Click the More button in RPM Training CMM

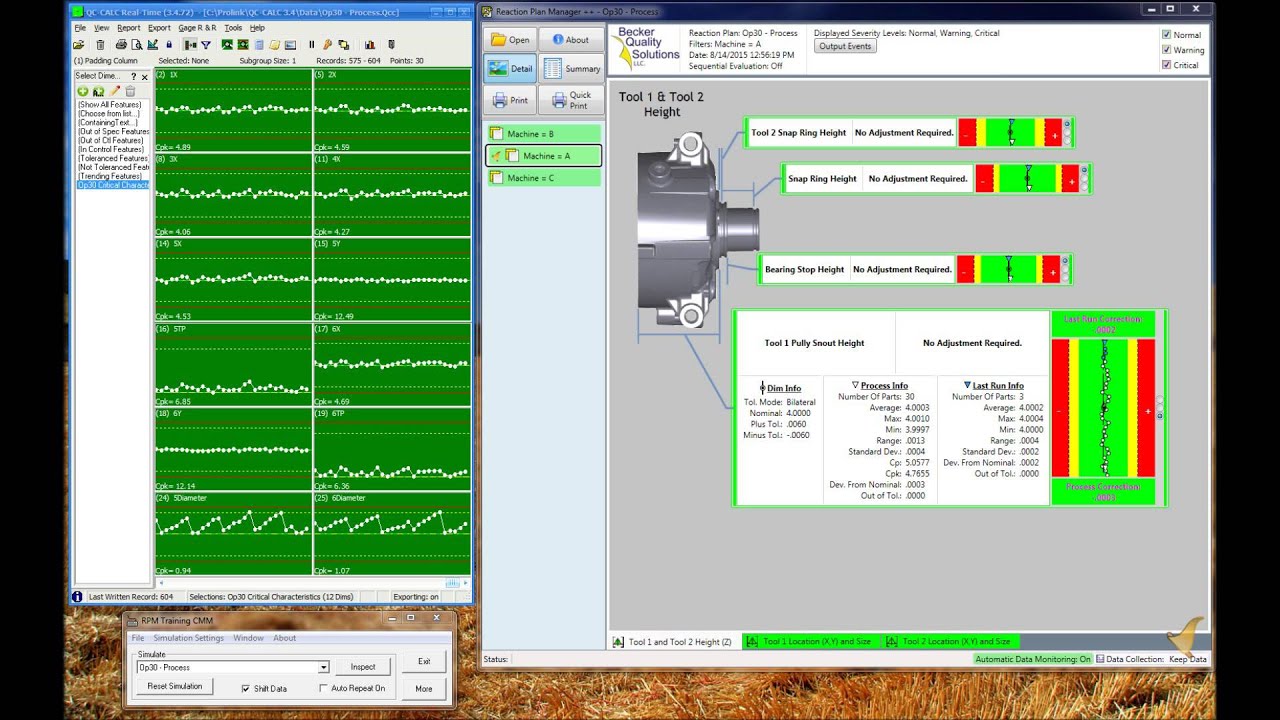[424, 688]
